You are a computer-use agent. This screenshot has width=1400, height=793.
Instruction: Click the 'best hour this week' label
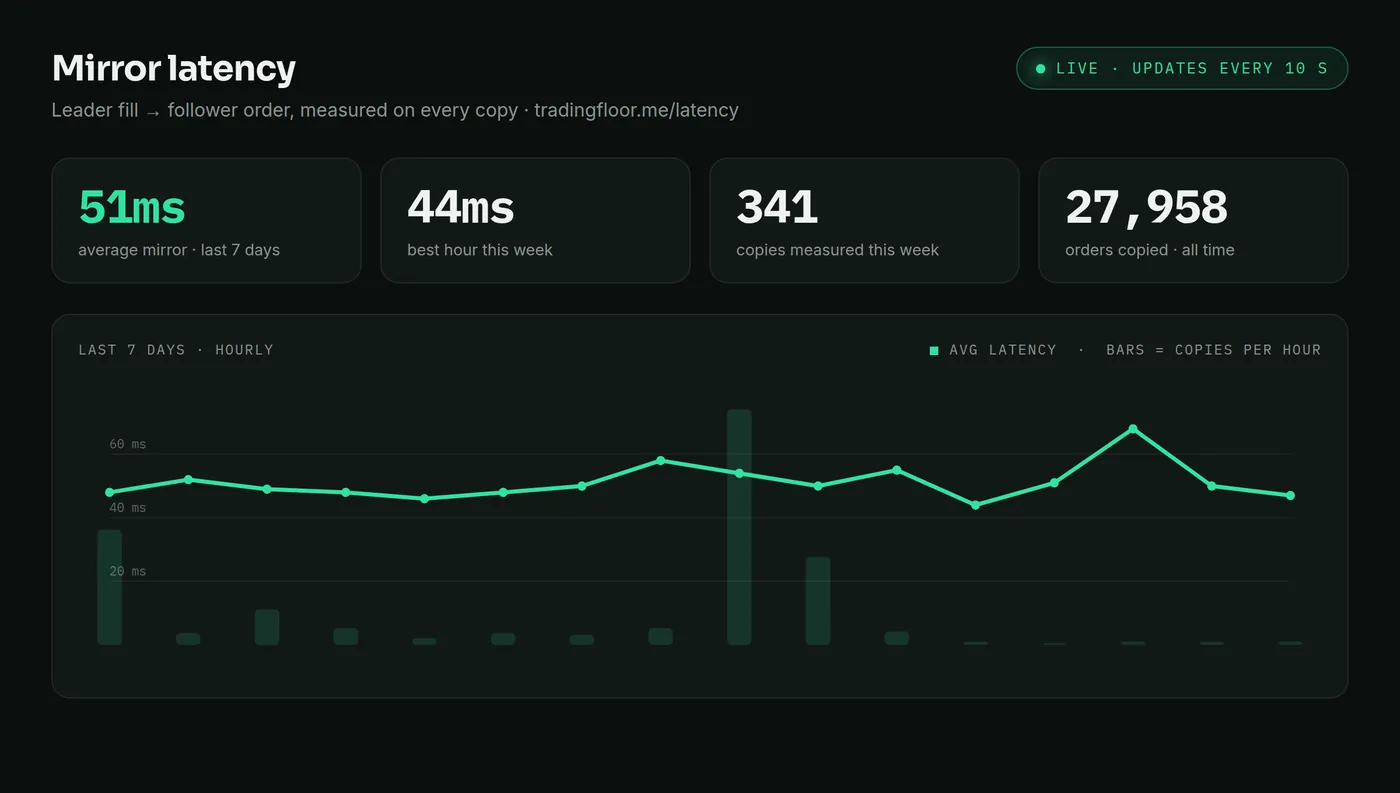pos(480,250)
